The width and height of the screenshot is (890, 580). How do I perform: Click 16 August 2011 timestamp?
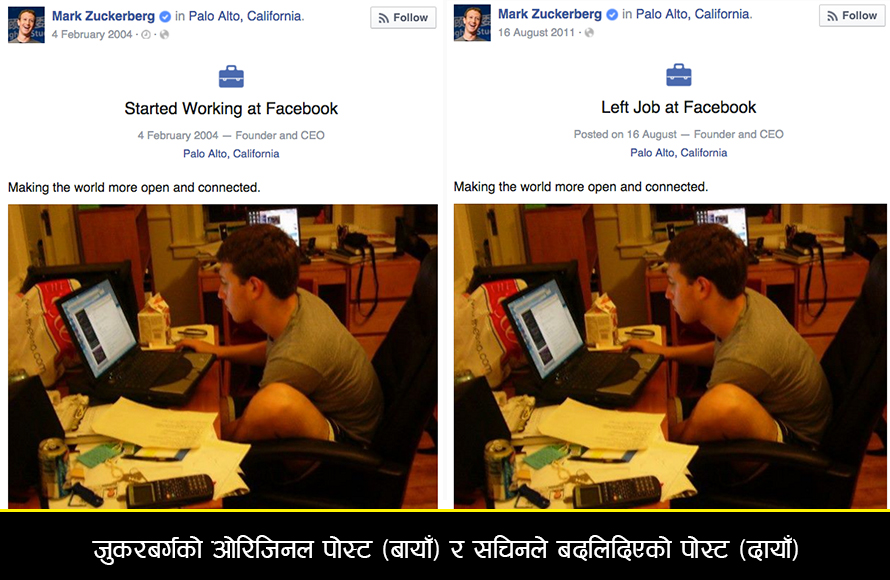click(x=536, y=32)
